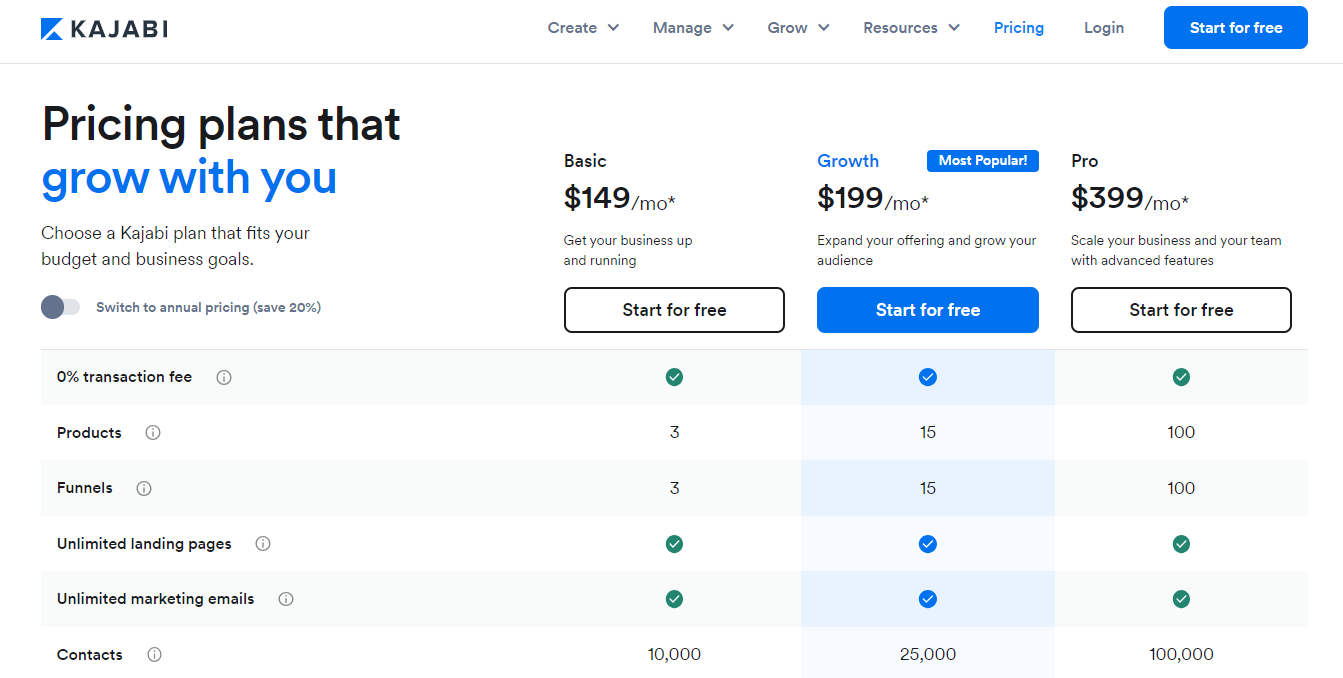The height and width of the screenshot is (678, 1343).
Task: Click info icon beside Funnels
Action: pyautogui.click(x=144, y=489)
